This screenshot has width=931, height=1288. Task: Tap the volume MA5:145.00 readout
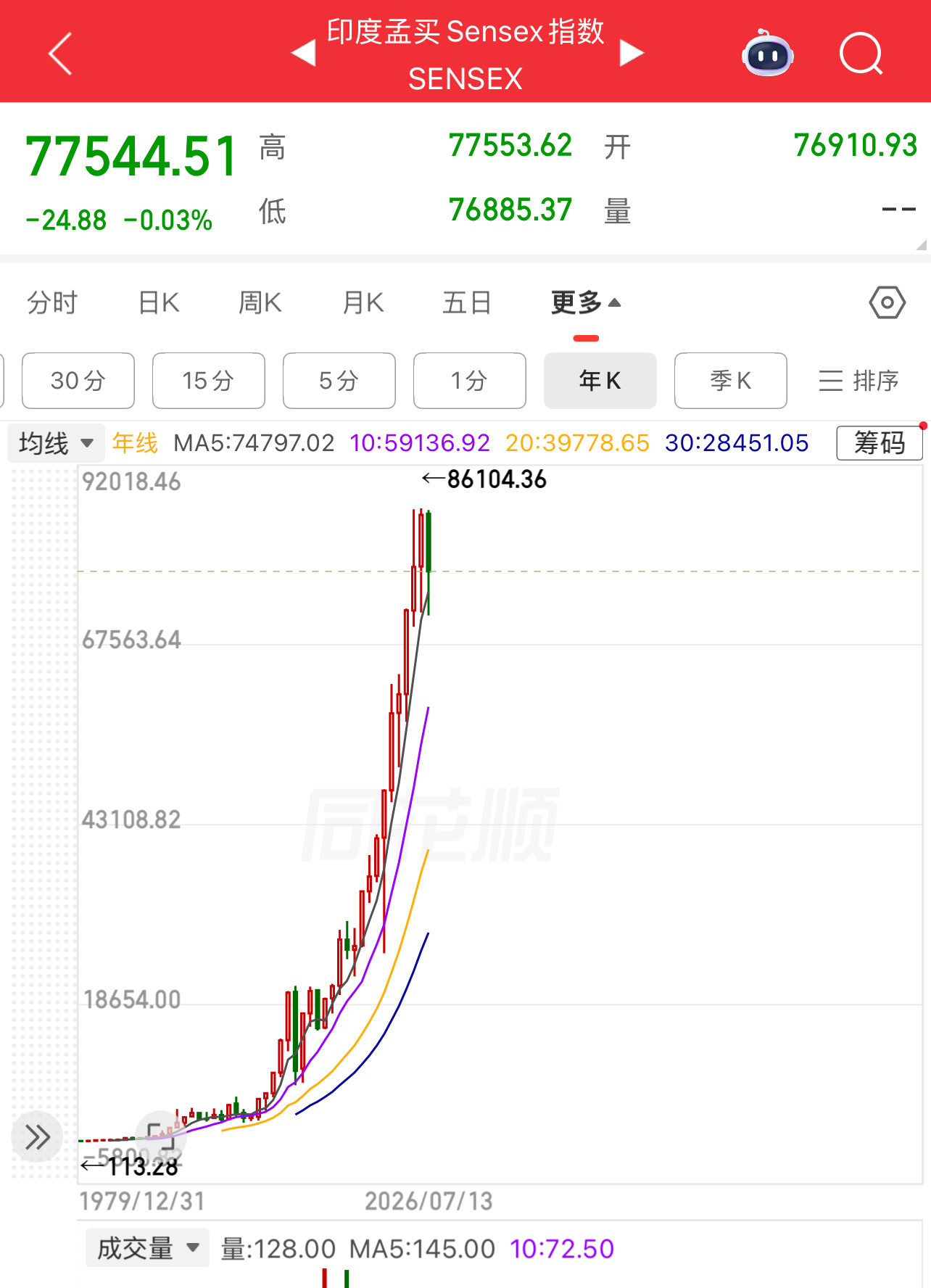click(423, 1249)
